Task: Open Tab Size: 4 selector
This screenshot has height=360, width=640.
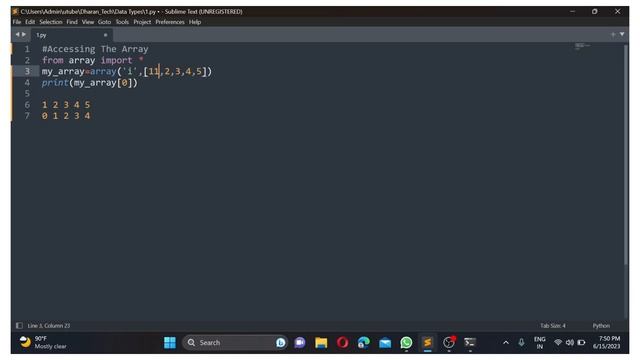Action: [553, 326]
